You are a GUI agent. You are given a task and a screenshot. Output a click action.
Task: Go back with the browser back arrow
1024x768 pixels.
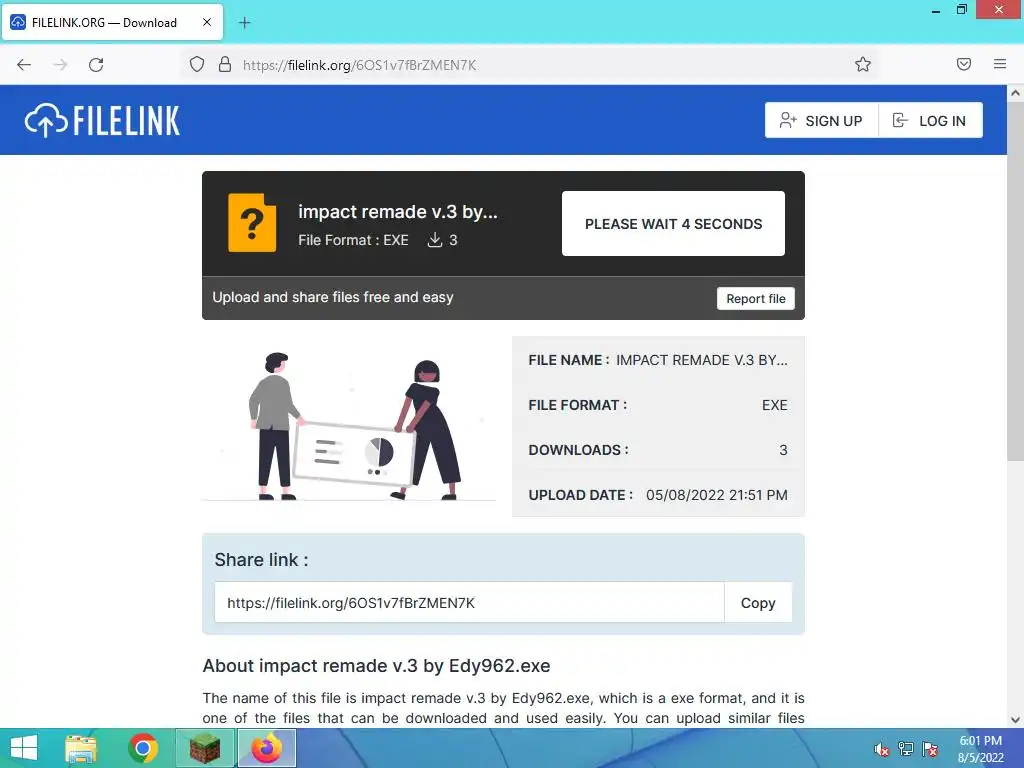pos(24,65)
